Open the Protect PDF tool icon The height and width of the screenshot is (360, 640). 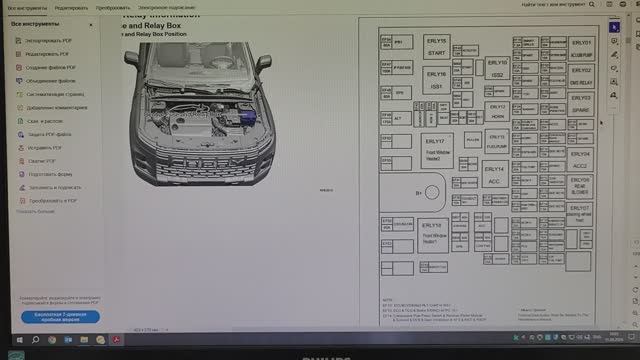click(21, 134)
